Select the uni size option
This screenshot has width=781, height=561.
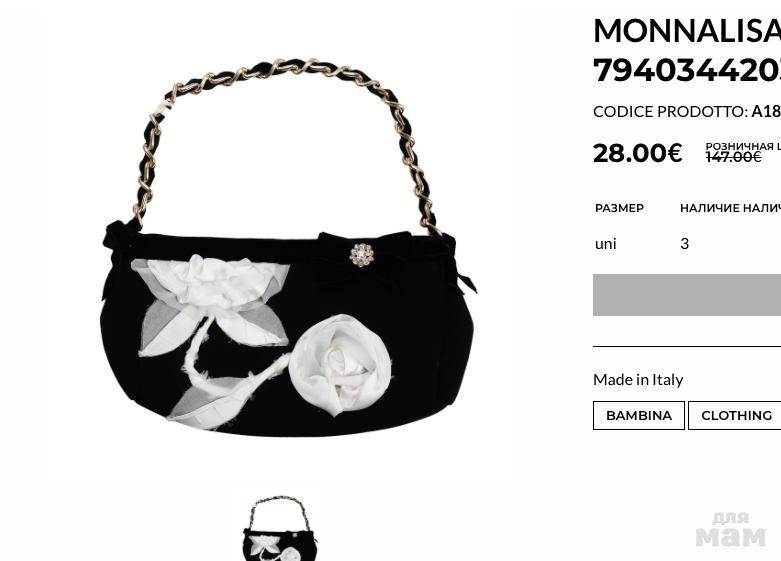click(606, 244)
